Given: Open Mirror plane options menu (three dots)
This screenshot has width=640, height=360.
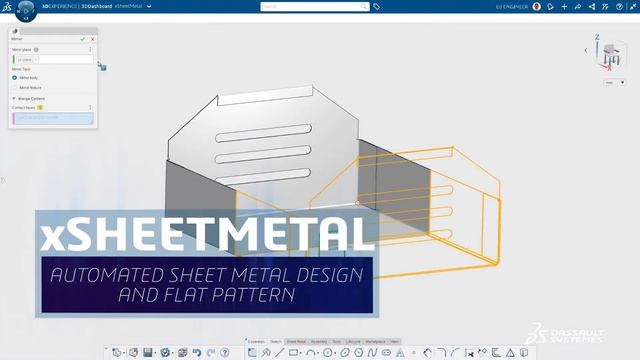Looking at the screenshot, I should click(x=90, y=49).
